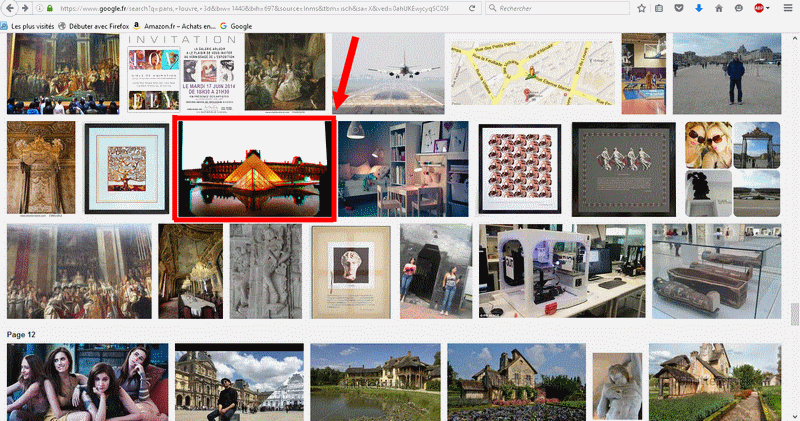Open the cottage by the pond thumbnail

[375, 382]
